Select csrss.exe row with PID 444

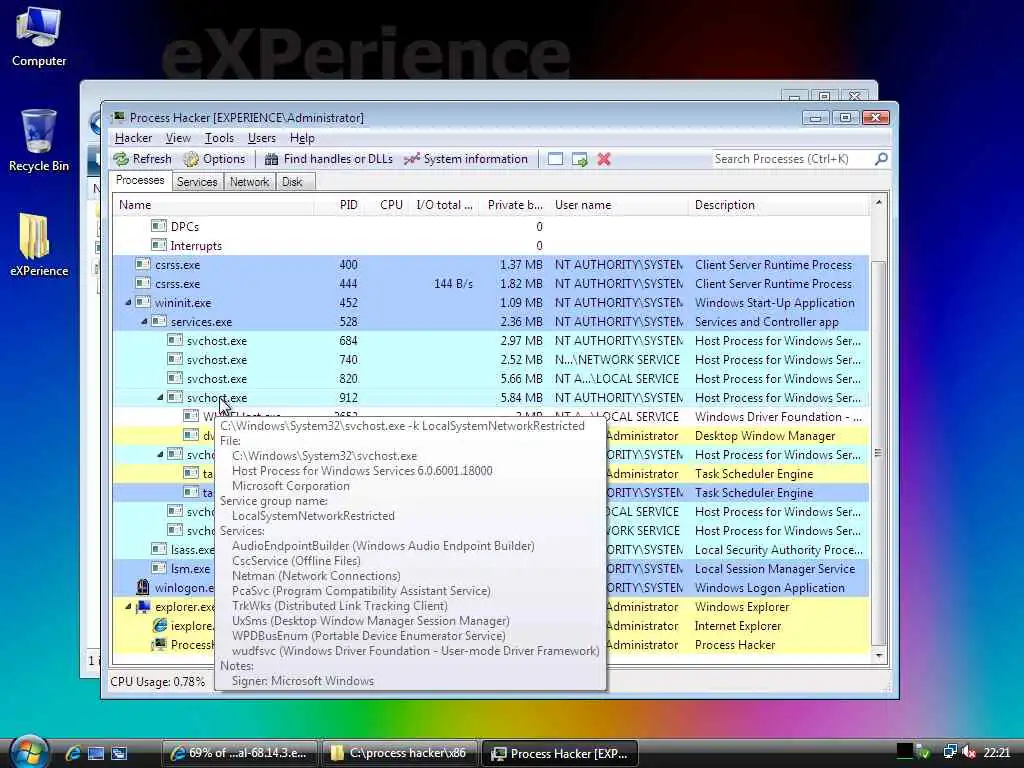click(x=491, y=283)
